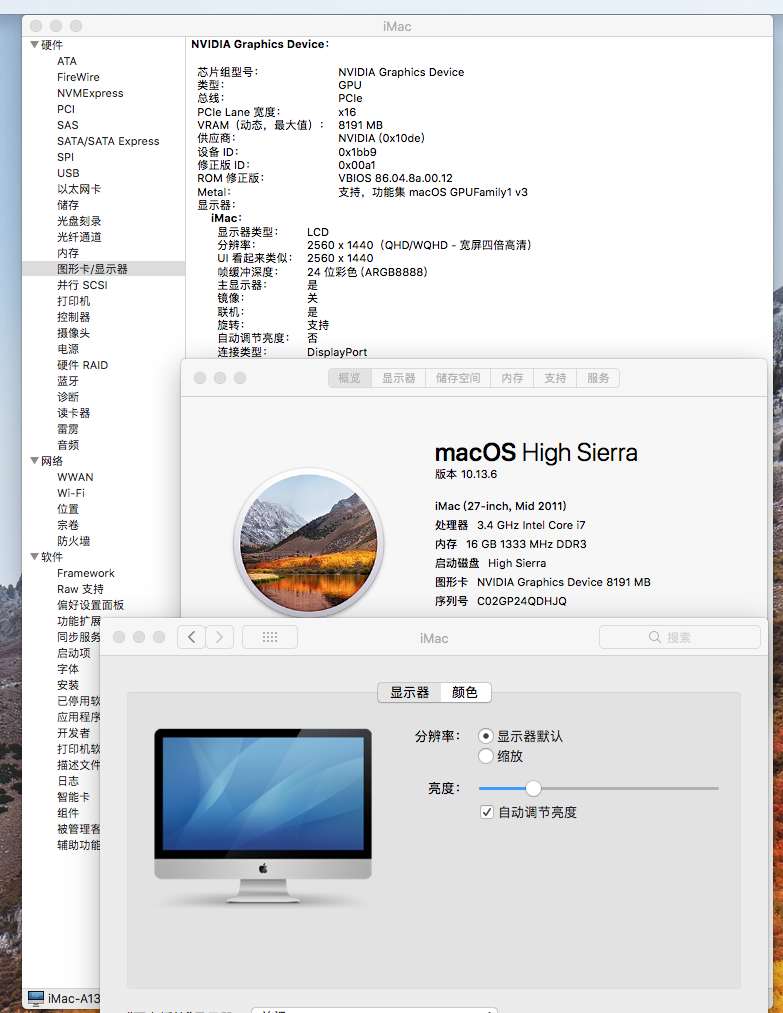Select 诊断 in the hardware list
Screen dimensions: 783x1013
click(x=68, y=397)
